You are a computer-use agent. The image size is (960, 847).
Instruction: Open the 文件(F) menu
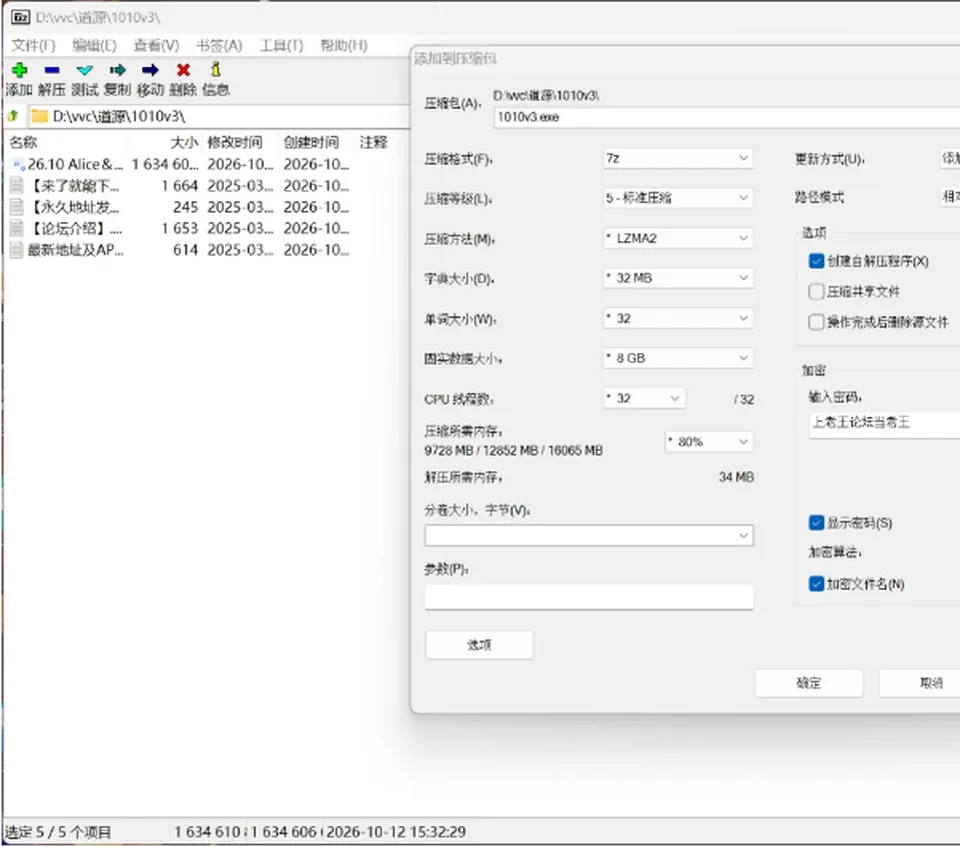tap(33, 45)
